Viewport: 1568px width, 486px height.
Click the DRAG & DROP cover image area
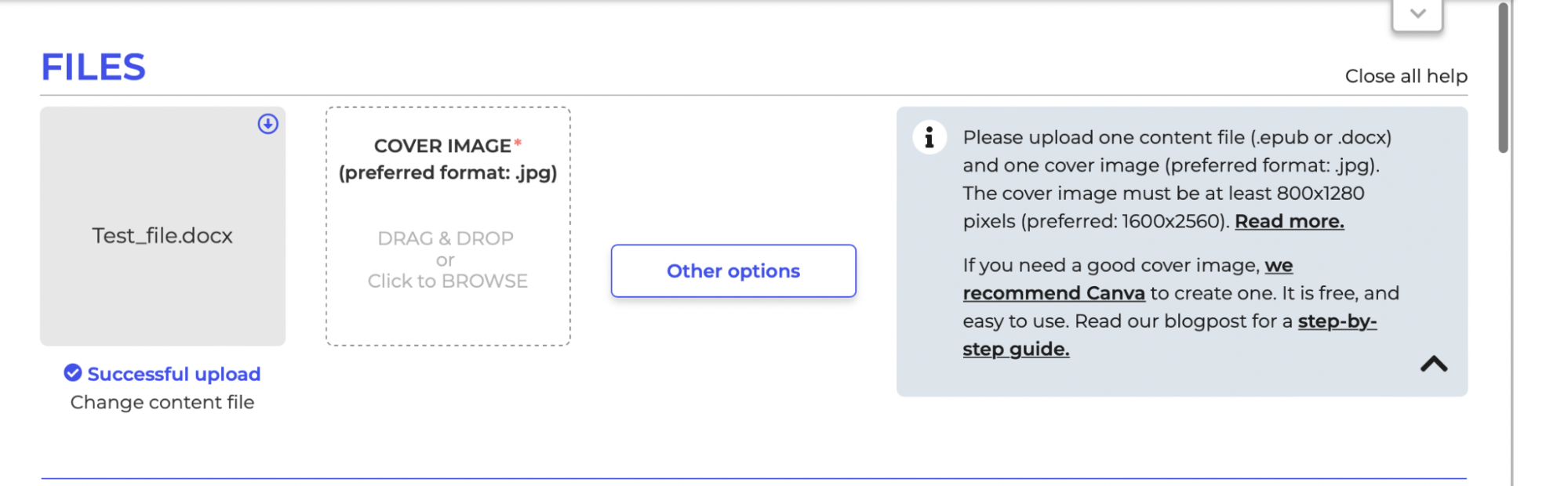pyautogui.click(x=446, y=238)
